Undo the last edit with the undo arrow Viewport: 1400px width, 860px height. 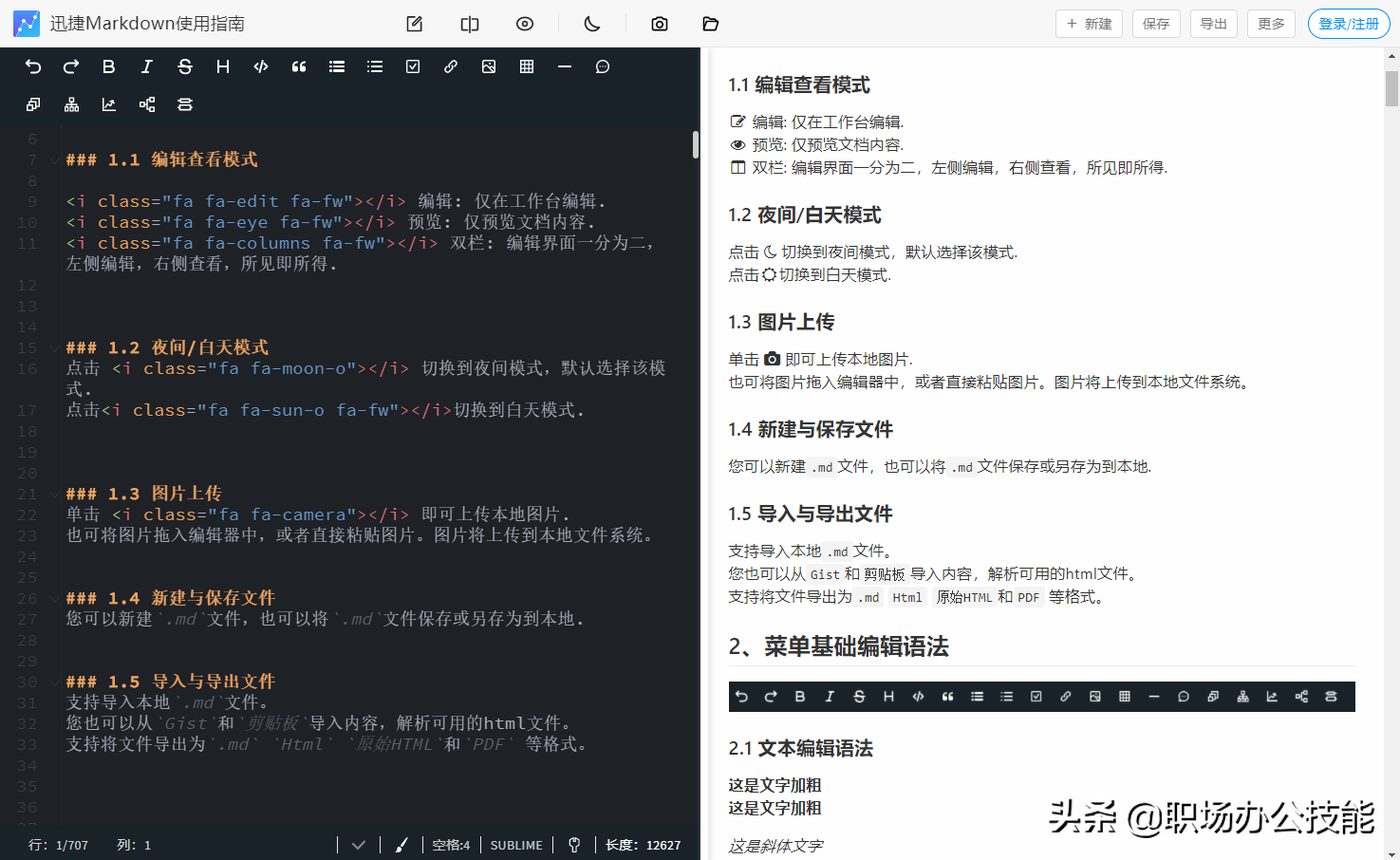[x=33, y=66]
